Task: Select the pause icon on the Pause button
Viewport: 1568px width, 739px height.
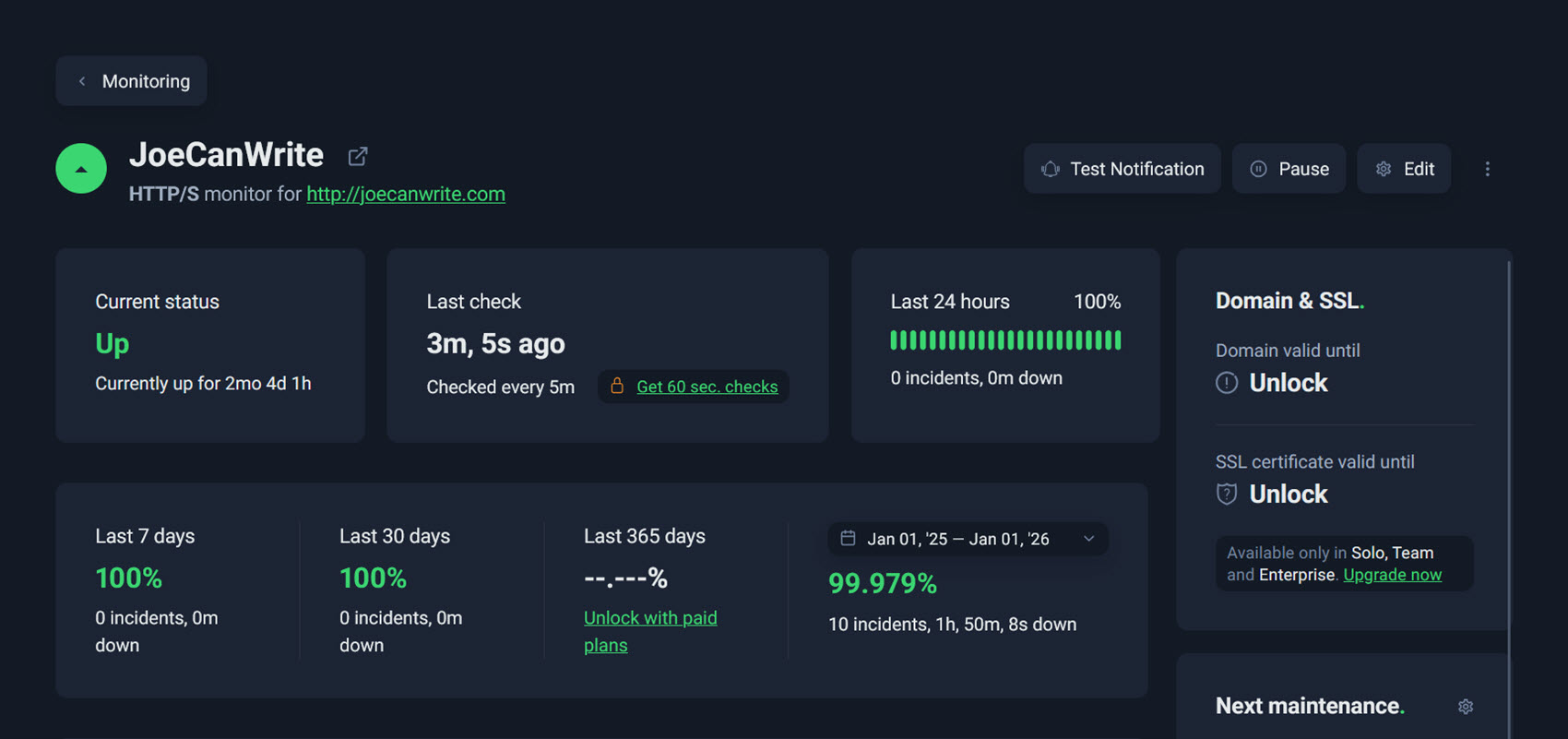Action: coord(1258,169)
